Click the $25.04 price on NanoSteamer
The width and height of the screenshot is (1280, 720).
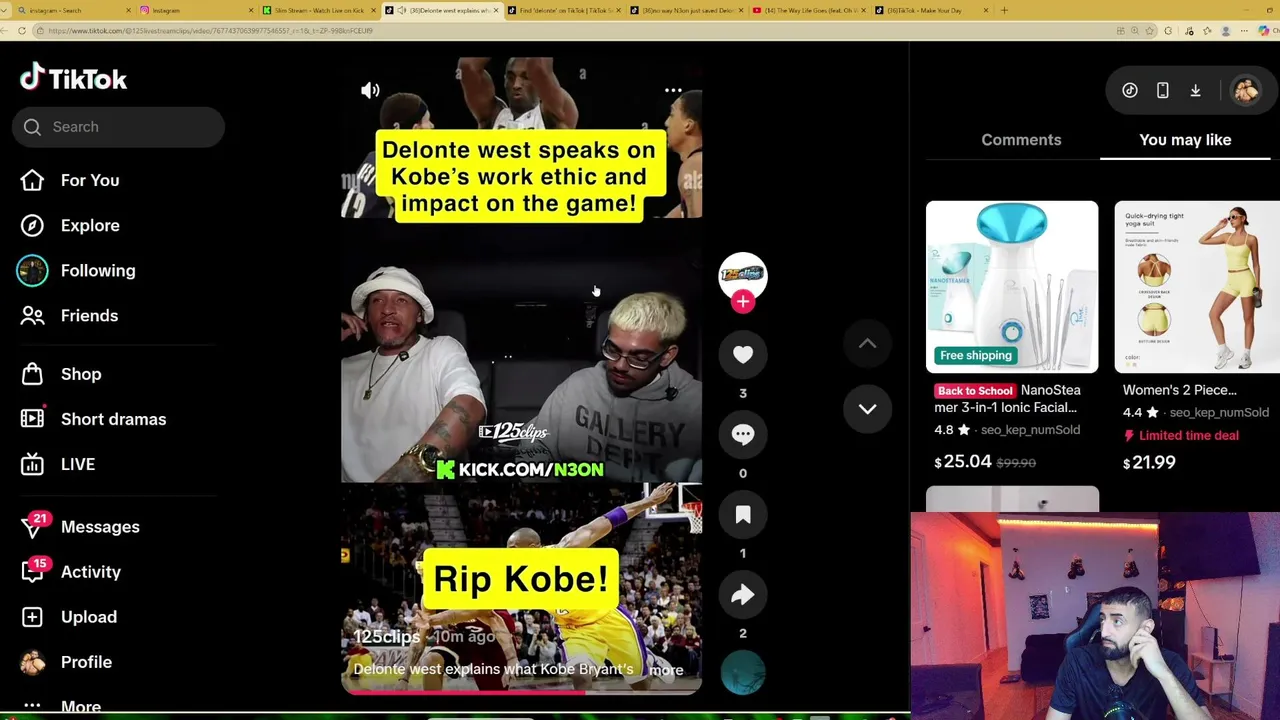pos(963,462)
